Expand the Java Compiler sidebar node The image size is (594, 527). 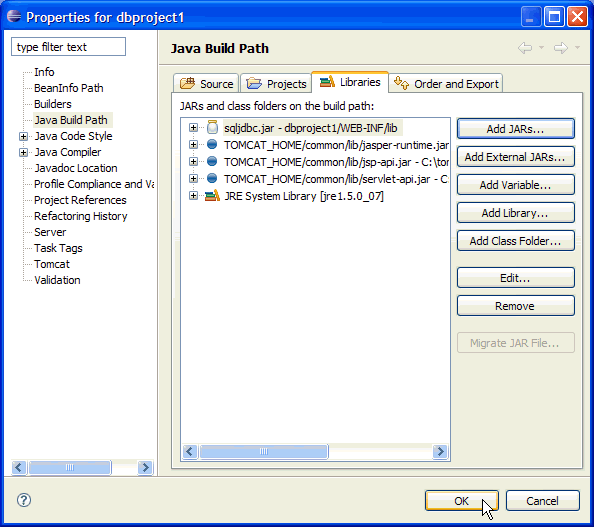(x=23, y=152)
